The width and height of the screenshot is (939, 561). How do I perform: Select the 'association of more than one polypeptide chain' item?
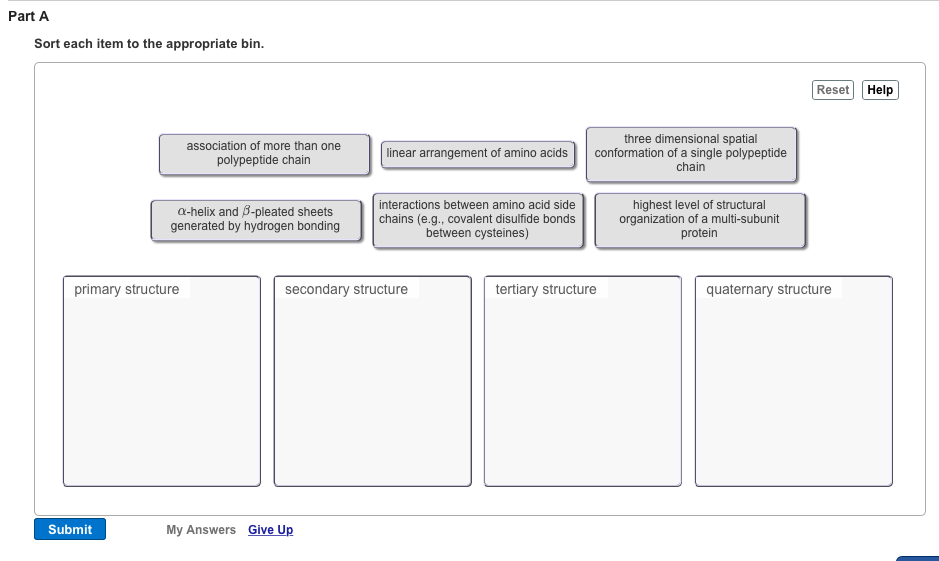pos(264,154)
